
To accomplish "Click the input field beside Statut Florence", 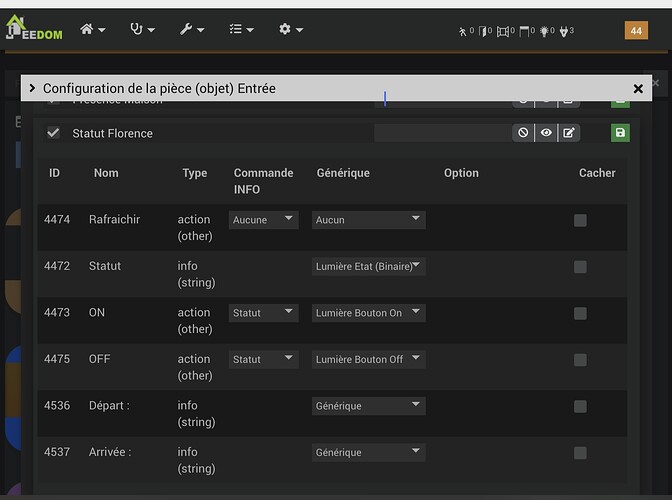I will (x=442, y=133).
